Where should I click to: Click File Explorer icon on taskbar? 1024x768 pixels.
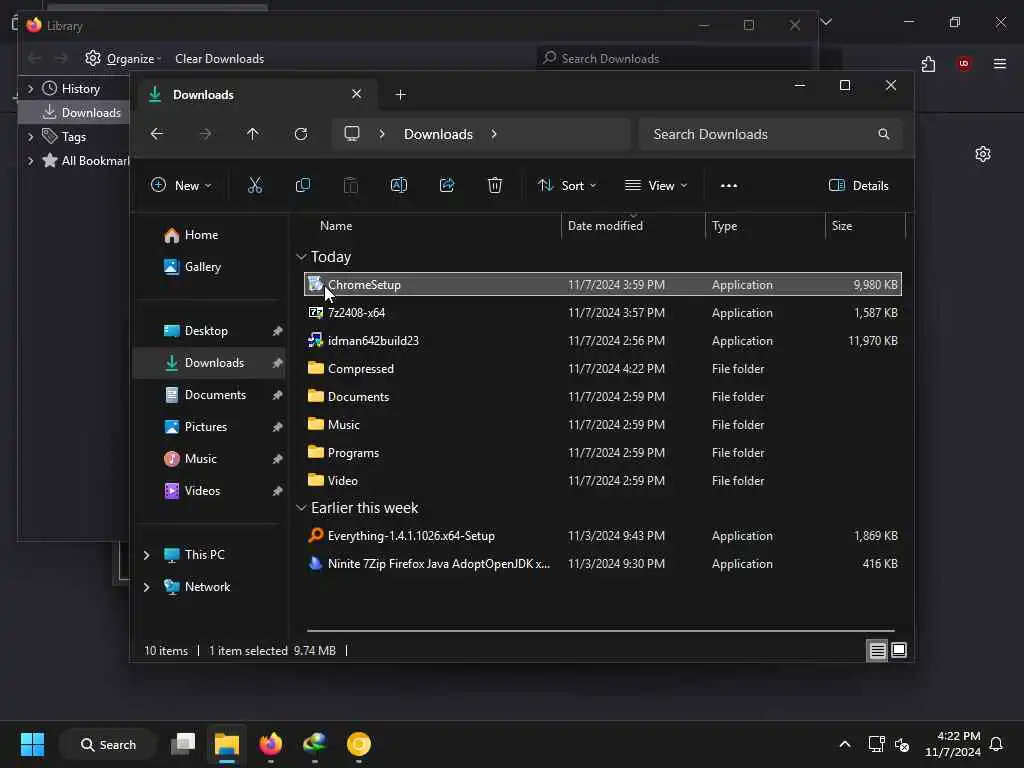click(x=227, y=744)
